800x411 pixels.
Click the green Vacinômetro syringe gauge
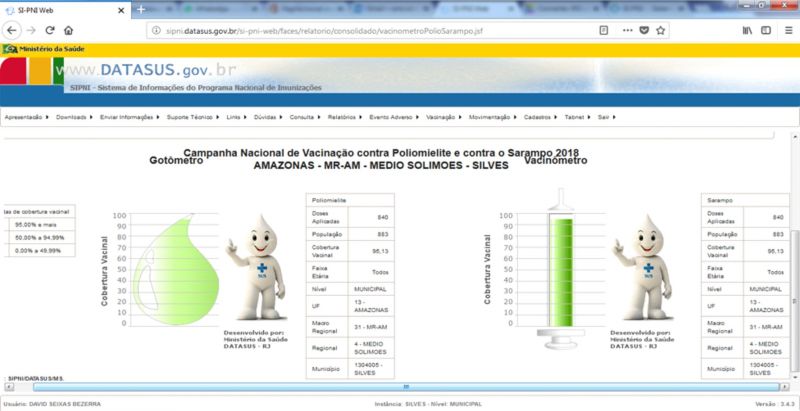point(561,270)
